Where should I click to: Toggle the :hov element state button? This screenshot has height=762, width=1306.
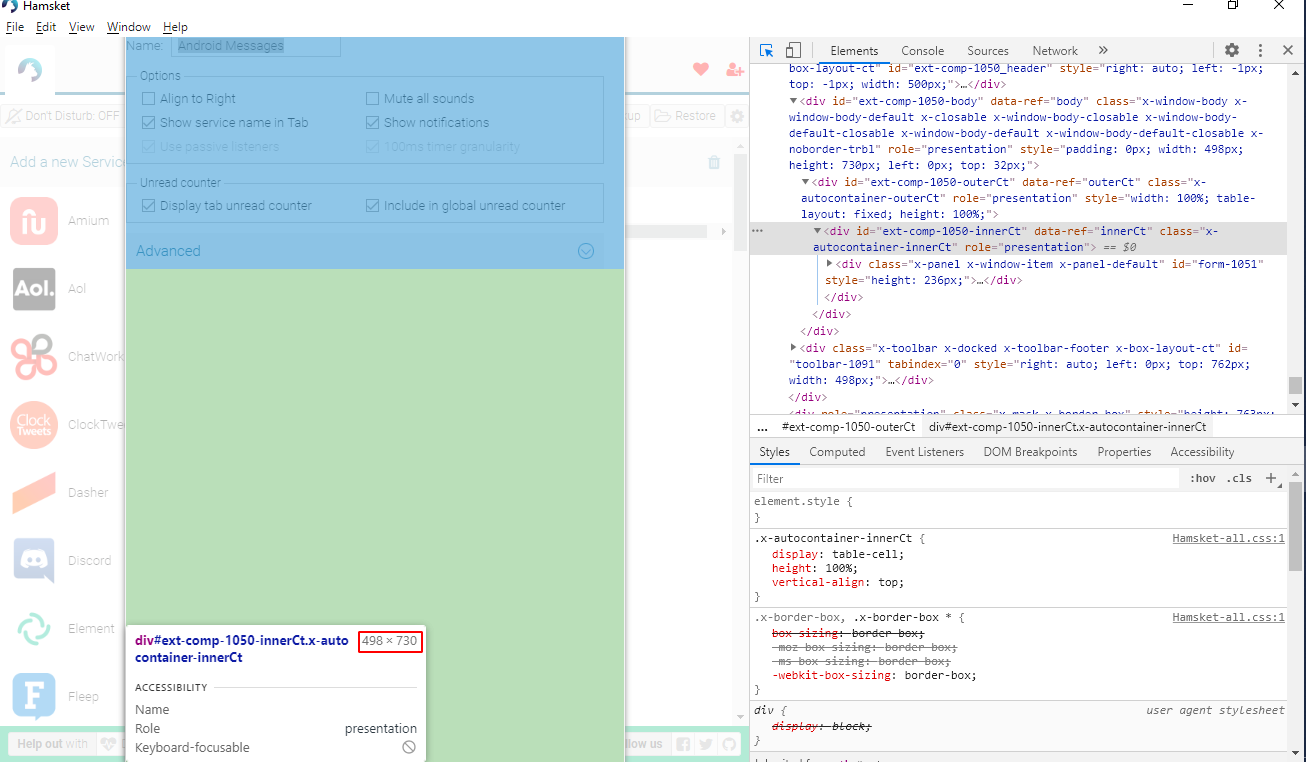click(1203, 478)
